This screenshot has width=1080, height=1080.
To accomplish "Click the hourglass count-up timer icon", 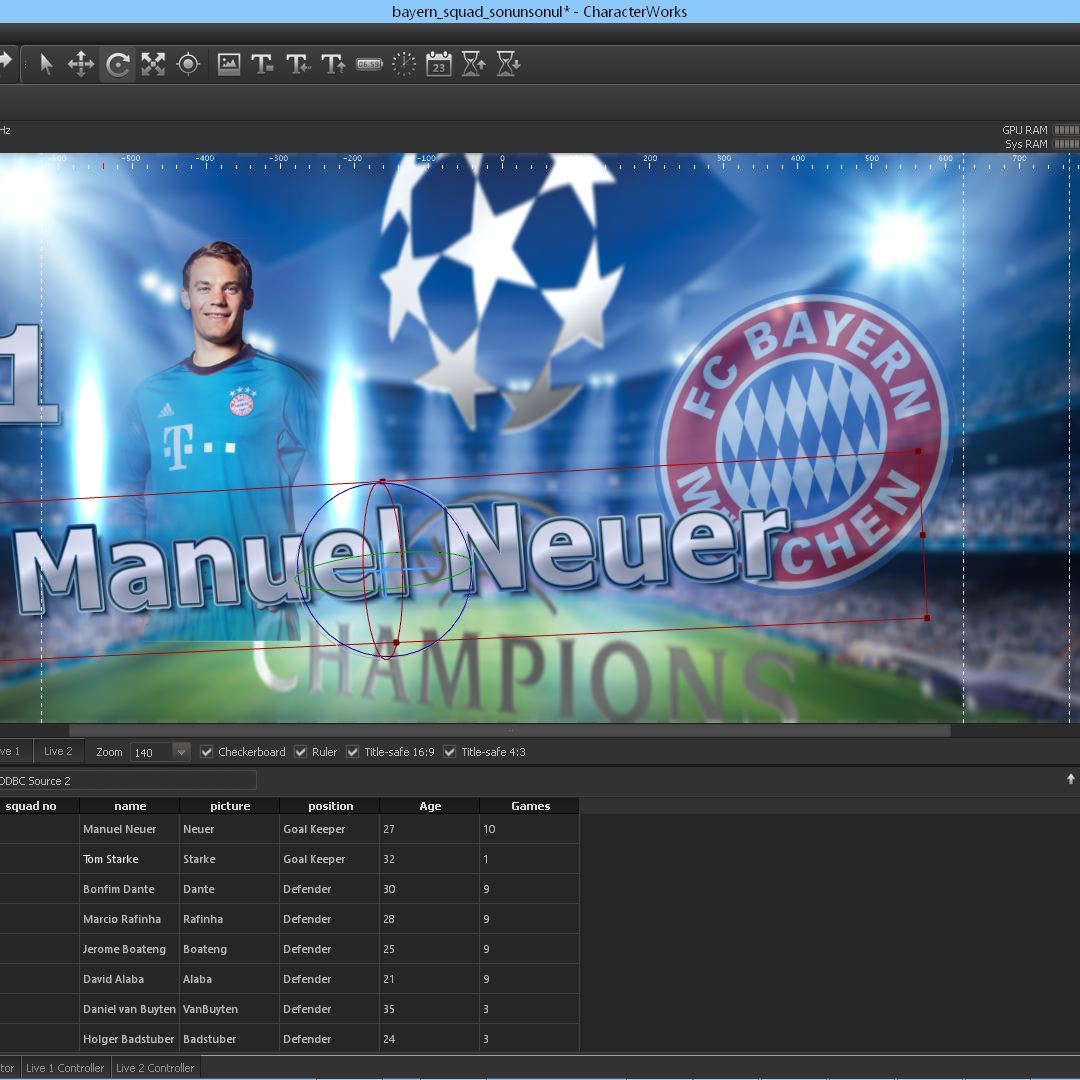I will coord(474,65).
